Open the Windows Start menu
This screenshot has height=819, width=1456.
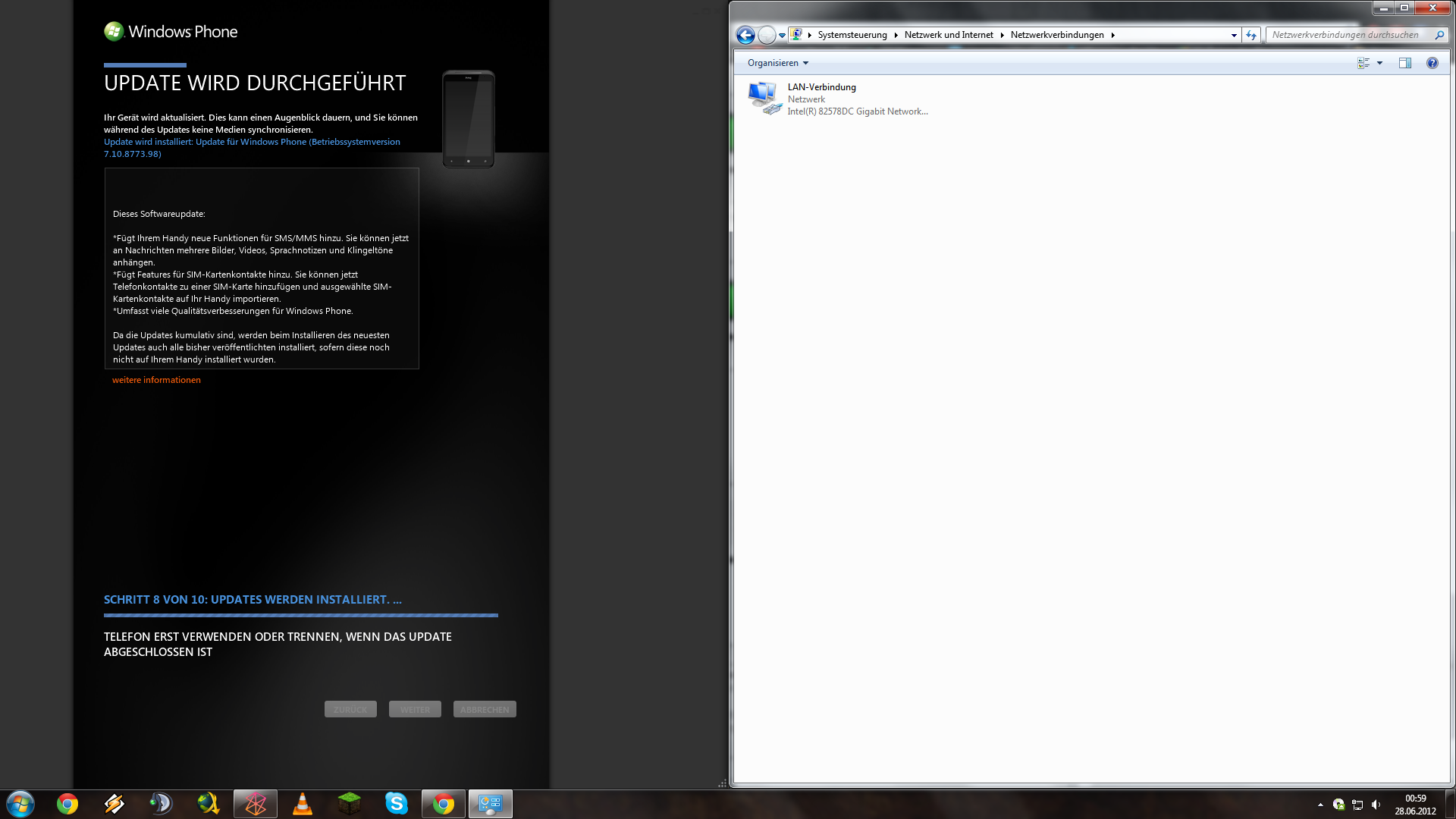[20, 804]
